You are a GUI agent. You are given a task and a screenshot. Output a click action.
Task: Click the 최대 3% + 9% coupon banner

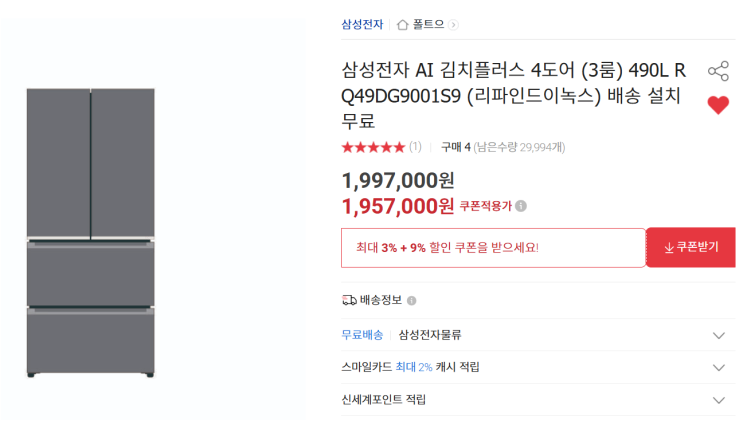492,248
